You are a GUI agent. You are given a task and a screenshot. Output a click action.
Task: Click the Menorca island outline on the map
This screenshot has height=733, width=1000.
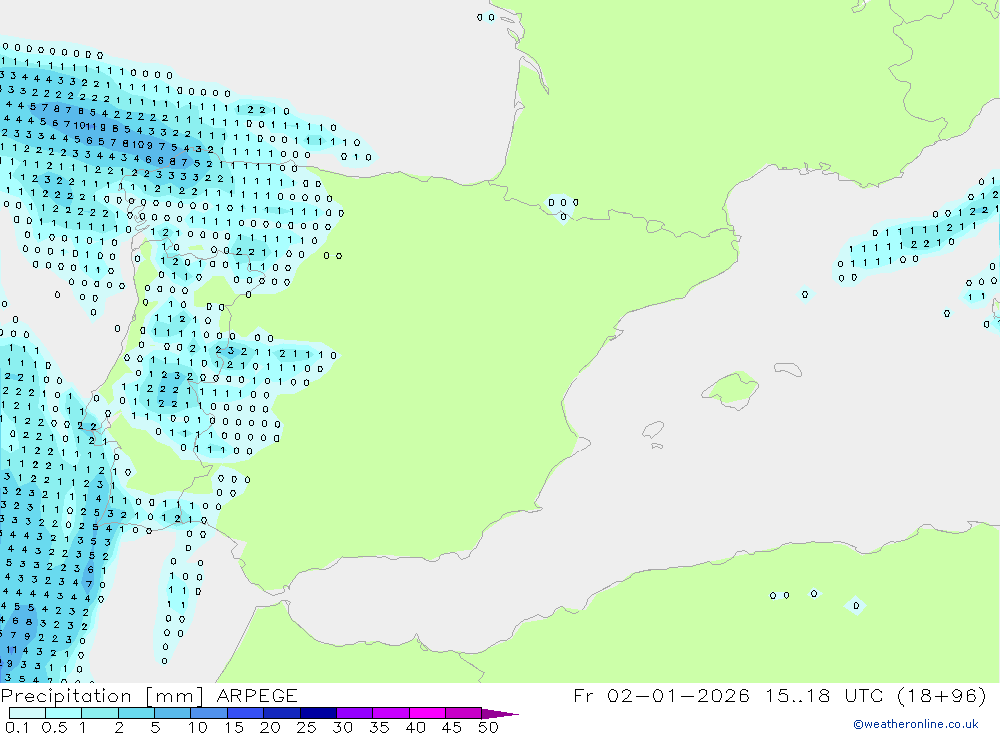pos(788,369)
